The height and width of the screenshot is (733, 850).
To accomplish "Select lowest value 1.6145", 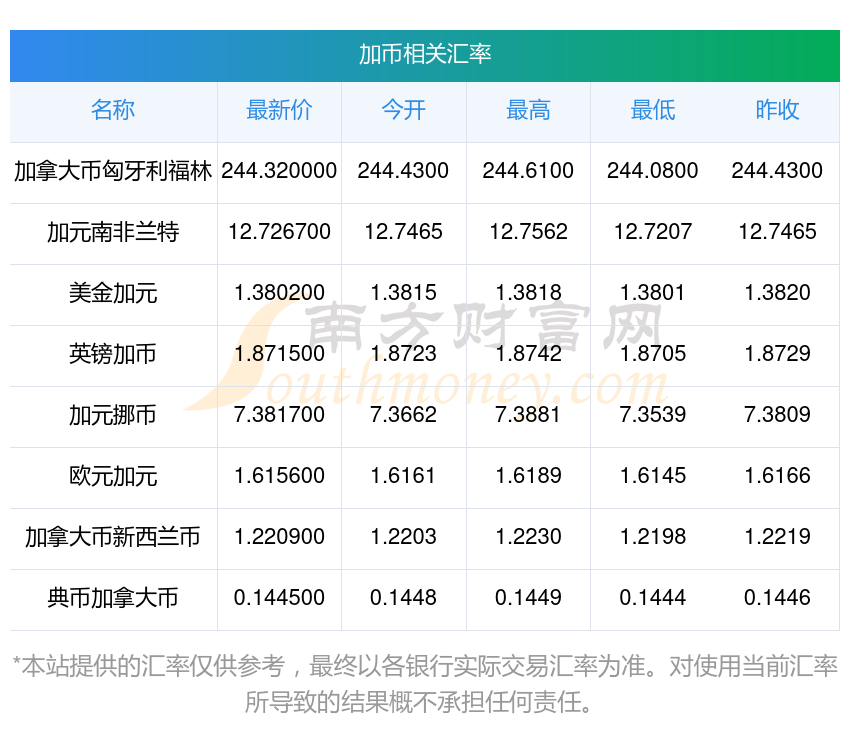I will tap(653, 476).
